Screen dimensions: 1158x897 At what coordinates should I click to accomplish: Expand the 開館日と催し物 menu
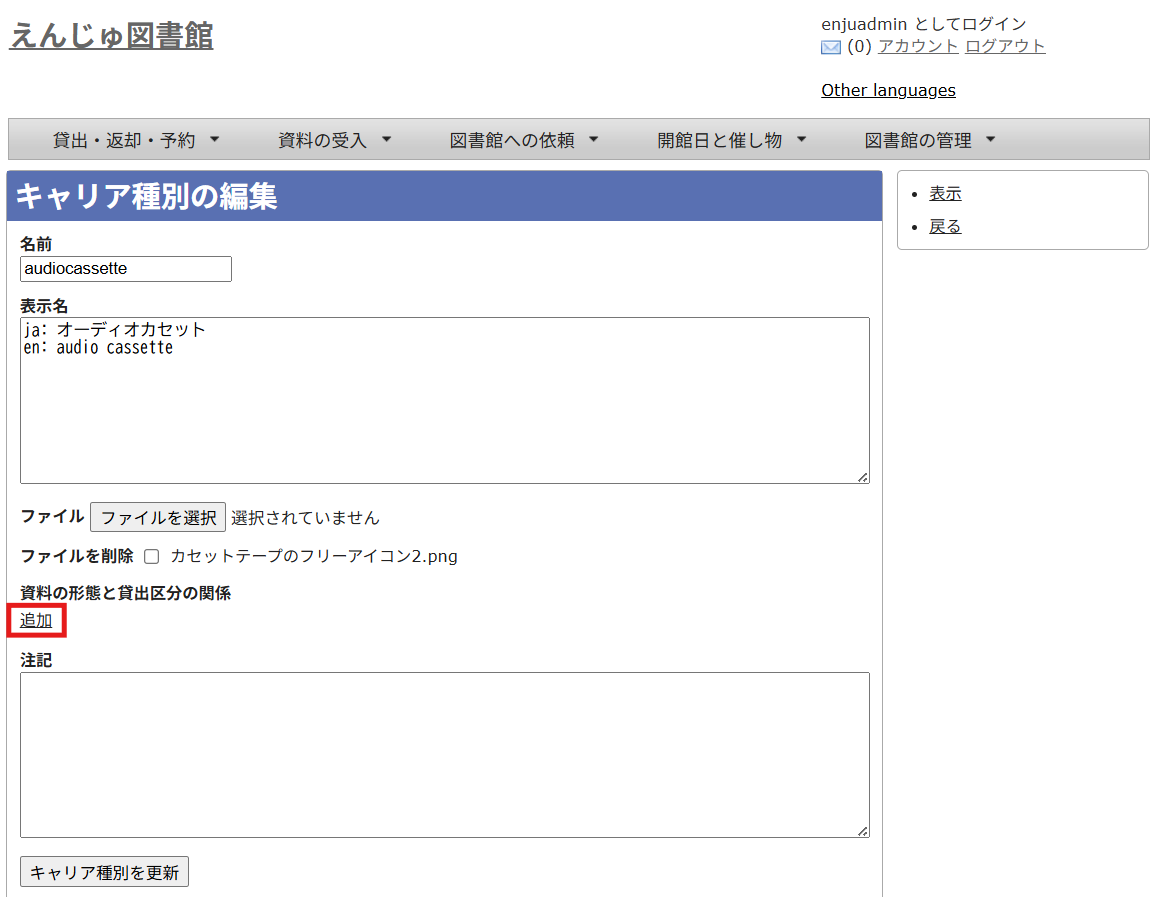(x=731, y=140)
